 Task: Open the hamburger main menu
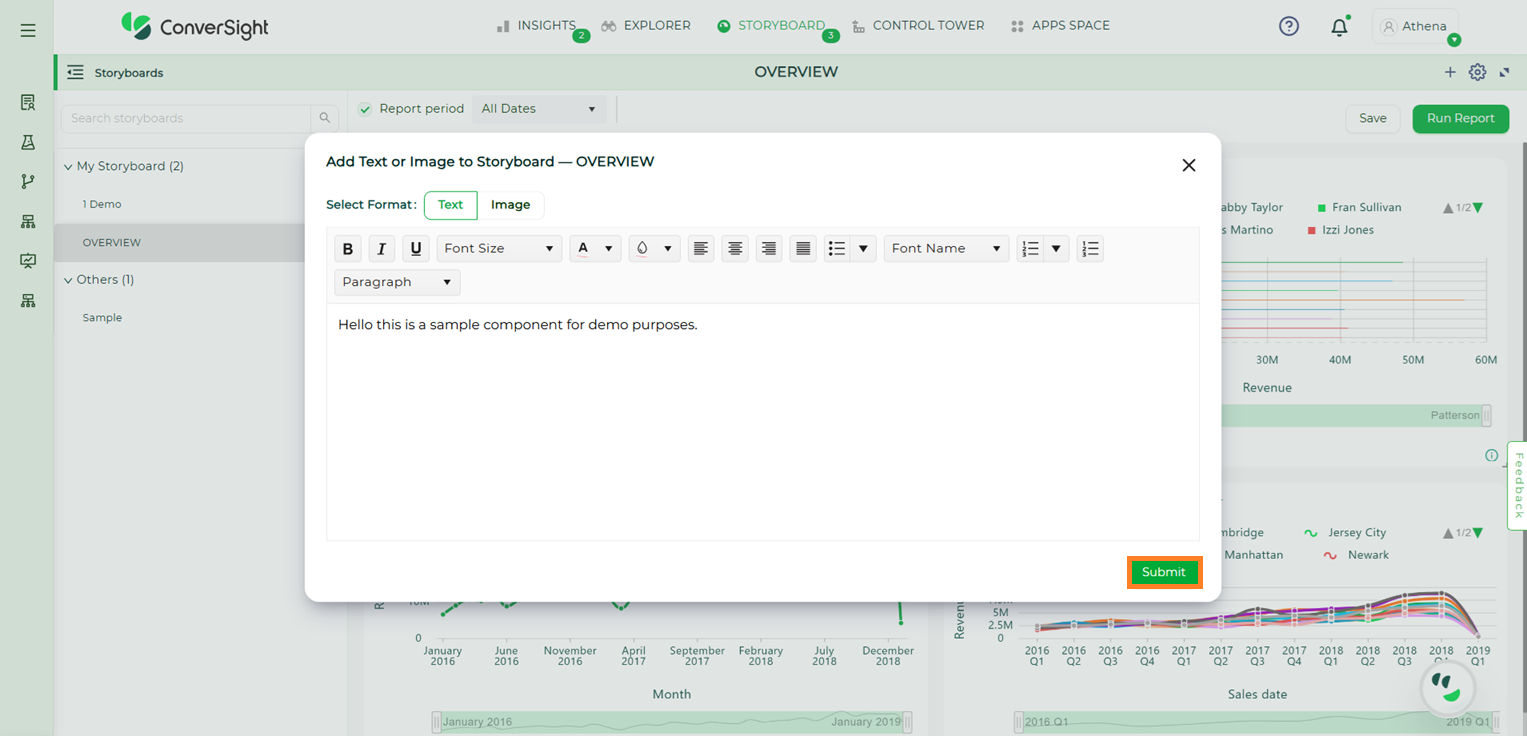pos(28,30)
